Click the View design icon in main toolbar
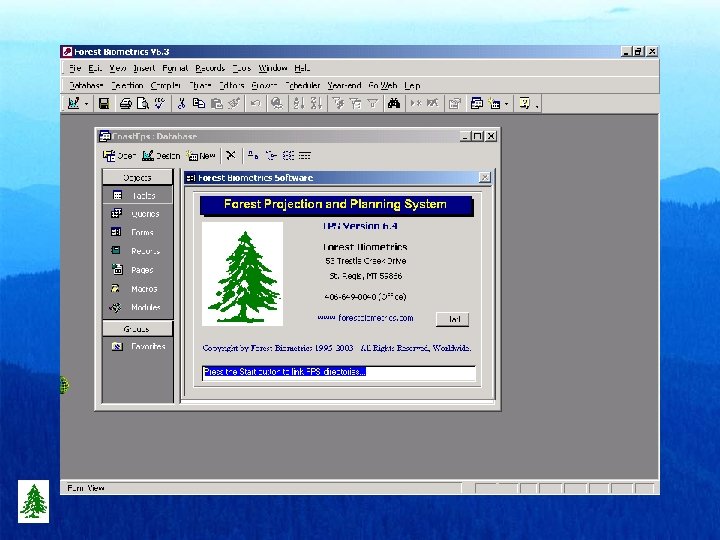This screenshot has width=720, height=540. coord(73,103)
